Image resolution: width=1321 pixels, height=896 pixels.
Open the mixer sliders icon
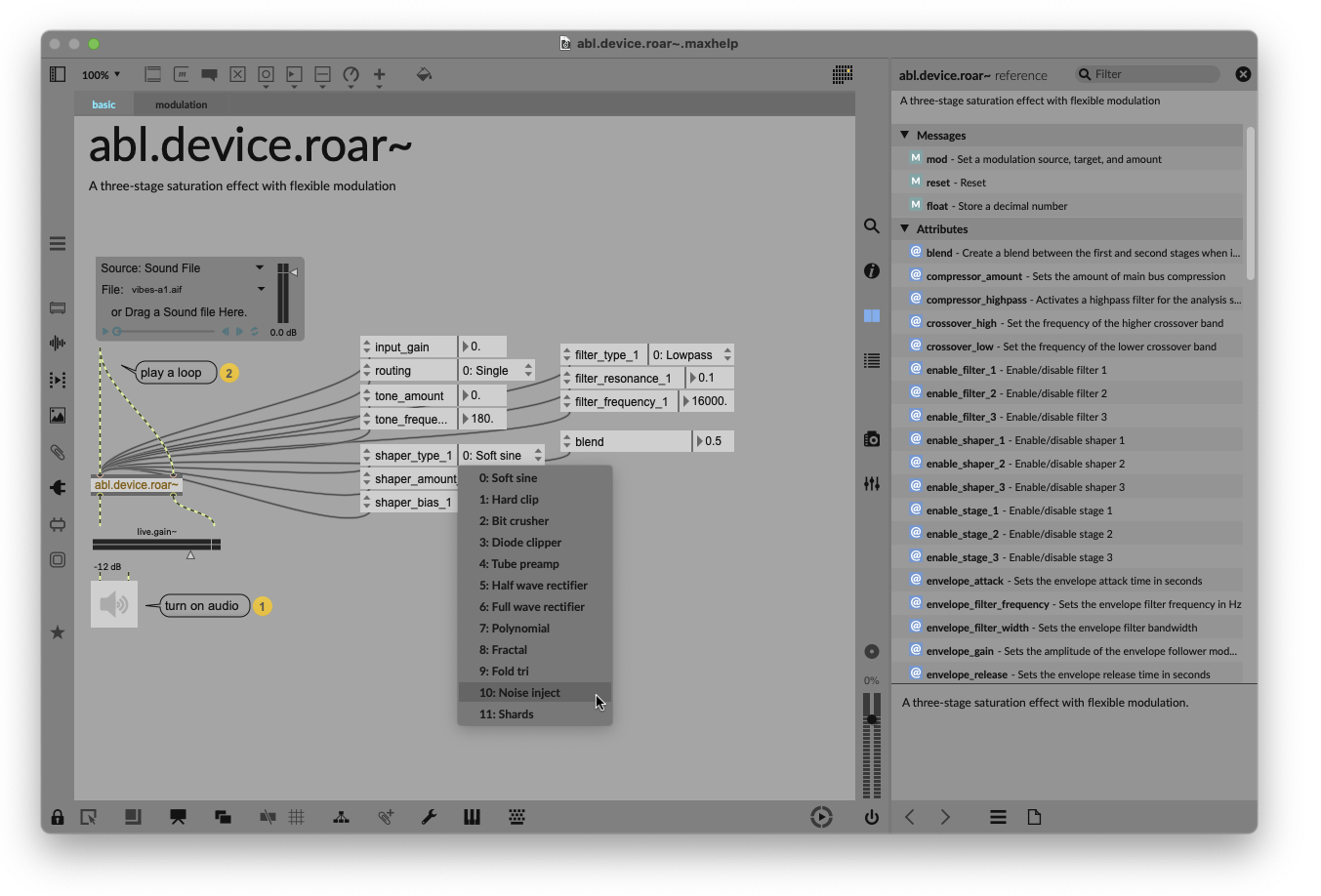(x=871, y=484)
